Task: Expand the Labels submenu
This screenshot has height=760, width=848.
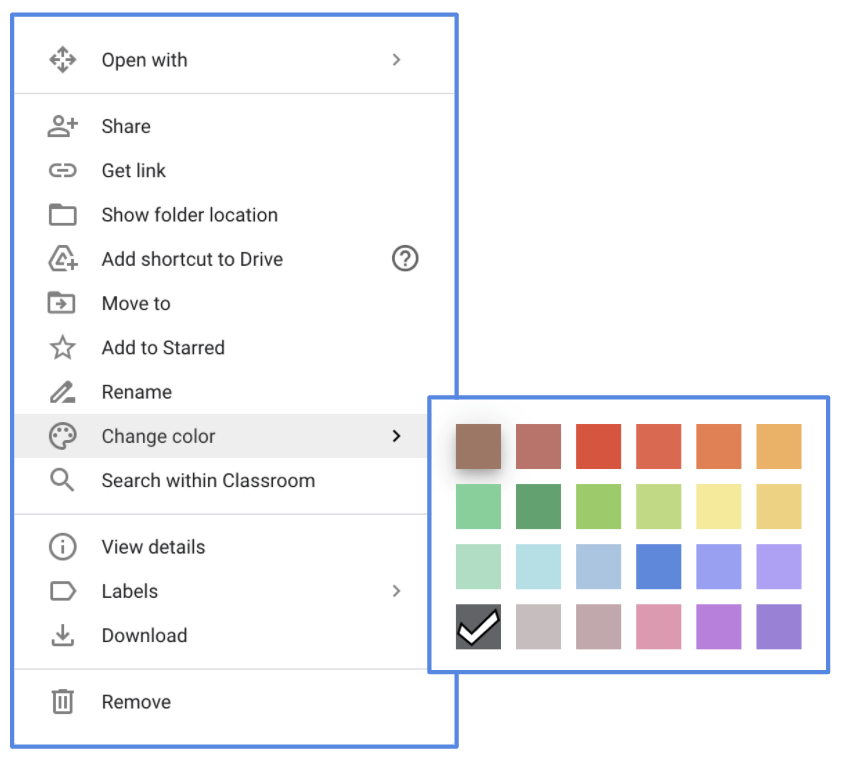Action: pos(396,591)
